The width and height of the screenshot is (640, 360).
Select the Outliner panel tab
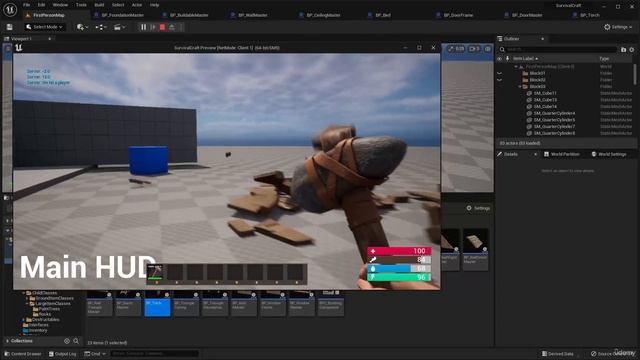(x=511, y=39)
